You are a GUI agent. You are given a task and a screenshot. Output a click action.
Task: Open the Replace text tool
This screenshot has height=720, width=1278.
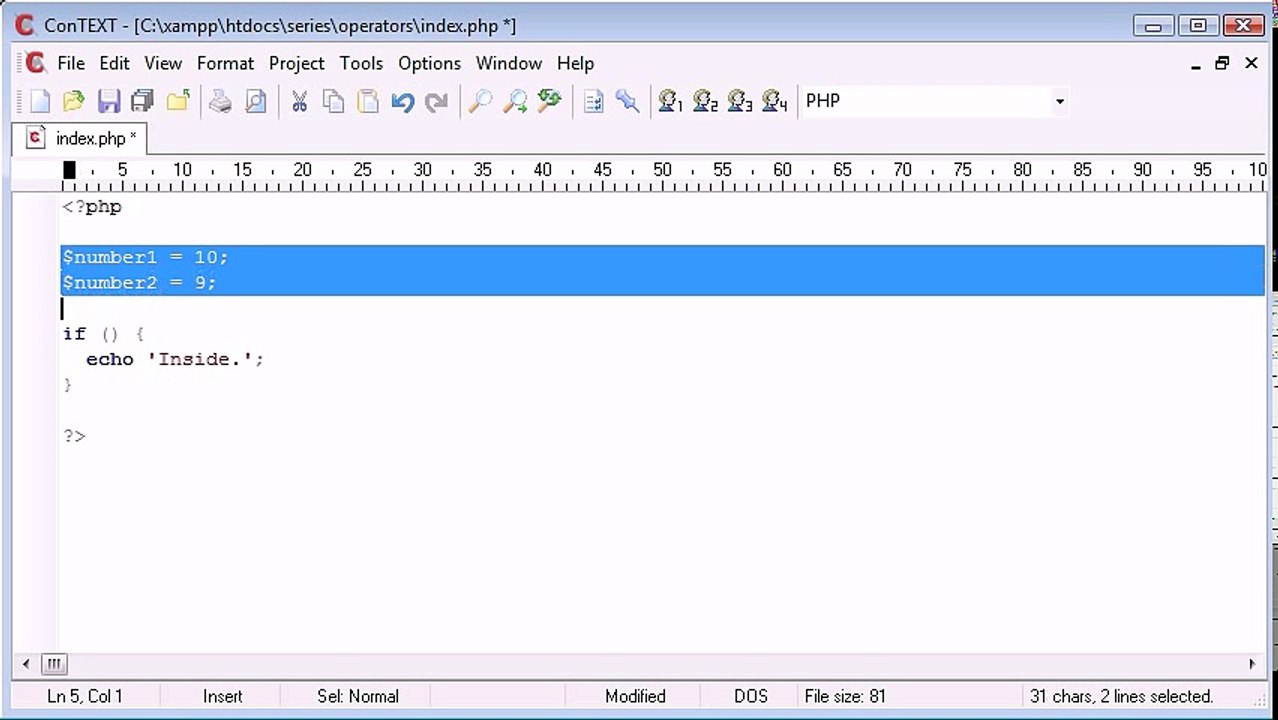coord(550,101)
